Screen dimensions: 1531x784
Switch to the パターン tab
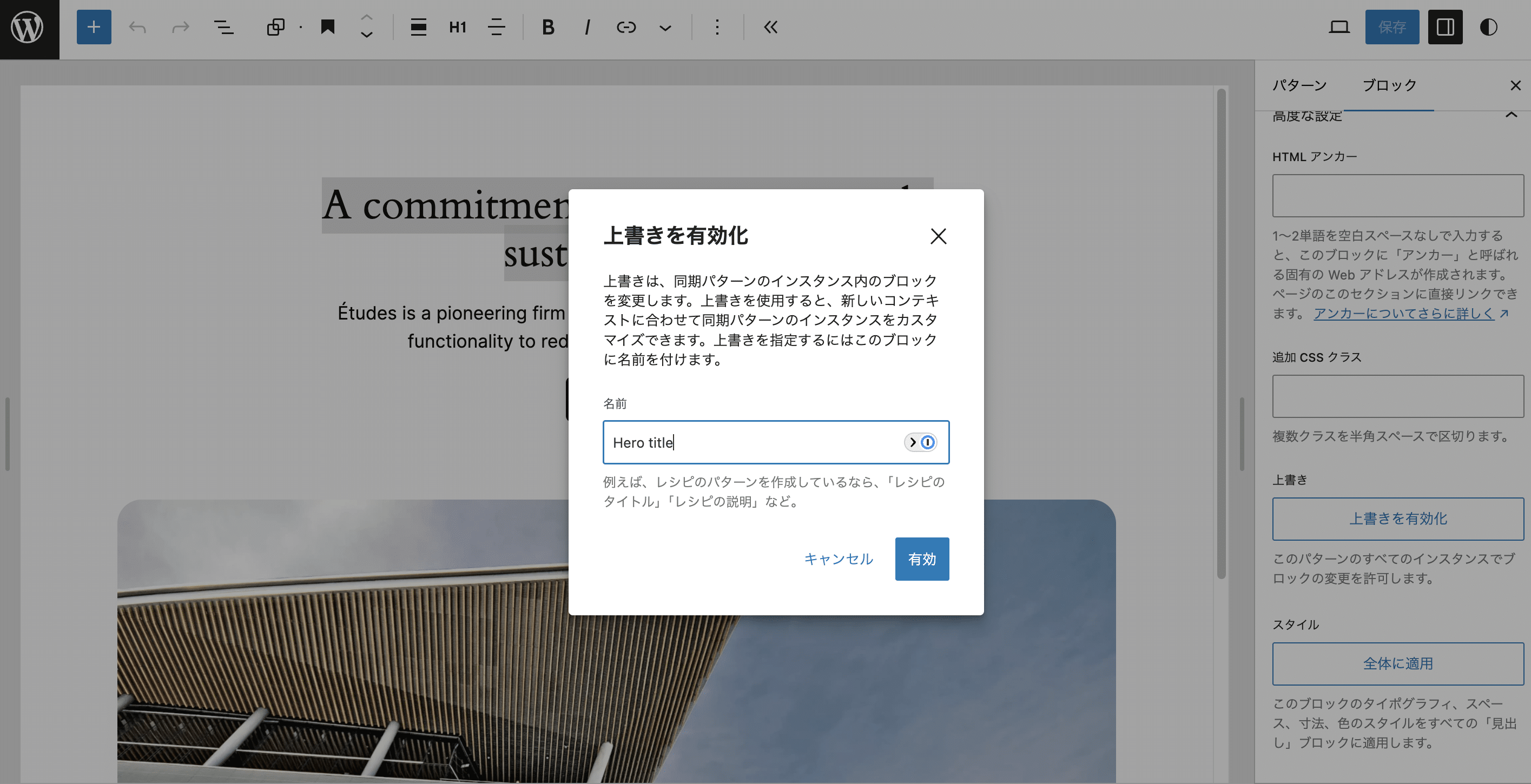tap(1299, 85)
